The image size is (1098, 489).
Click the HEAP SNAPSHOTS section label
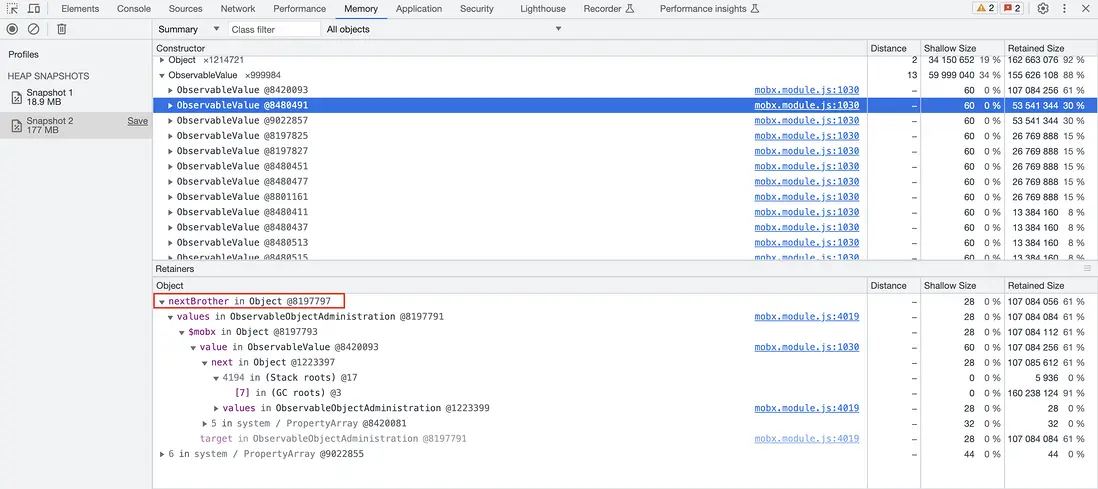coord(48,76)
